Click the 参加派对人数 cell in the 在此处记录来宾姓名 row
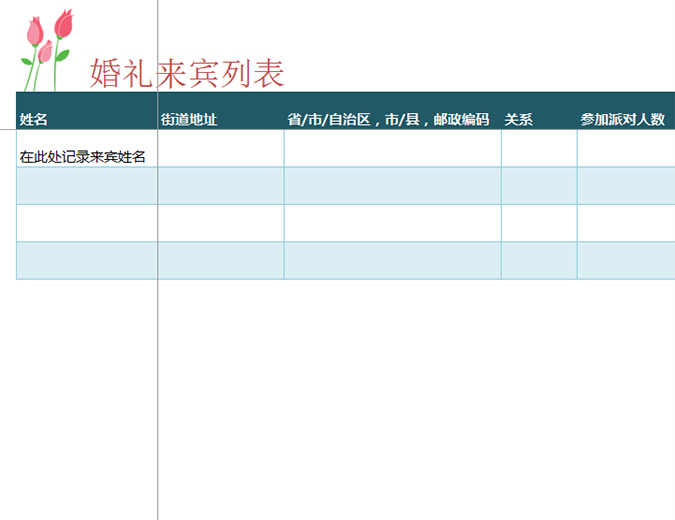 [x=626, y=148]
